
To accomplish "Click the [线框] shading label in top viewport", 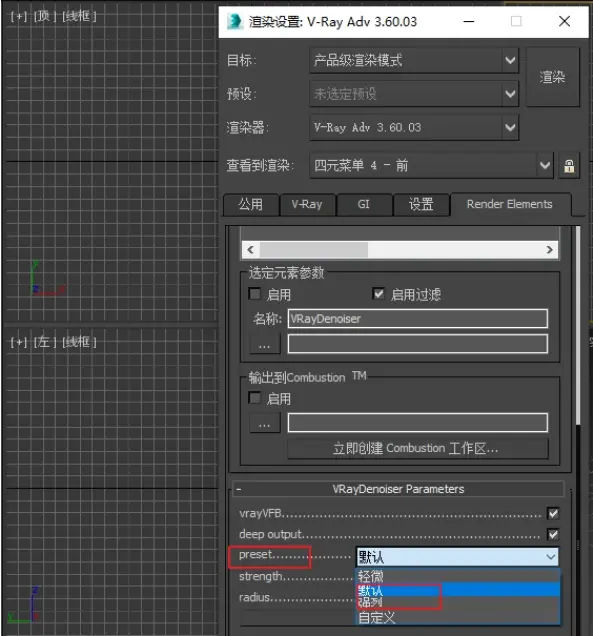I will (79, 17).
